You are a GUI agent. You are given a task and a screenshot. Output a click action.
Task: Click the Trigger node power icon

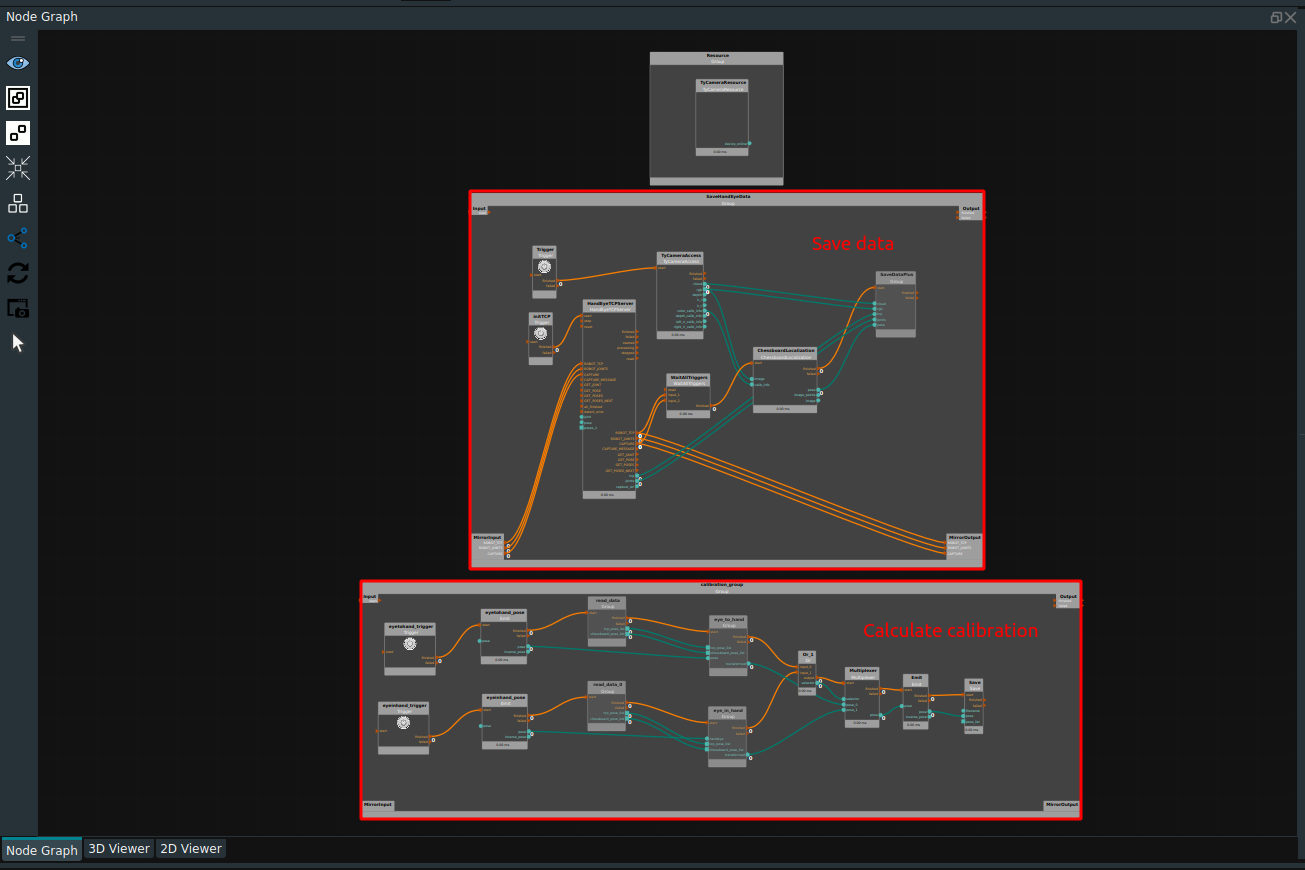coord(545,267)
